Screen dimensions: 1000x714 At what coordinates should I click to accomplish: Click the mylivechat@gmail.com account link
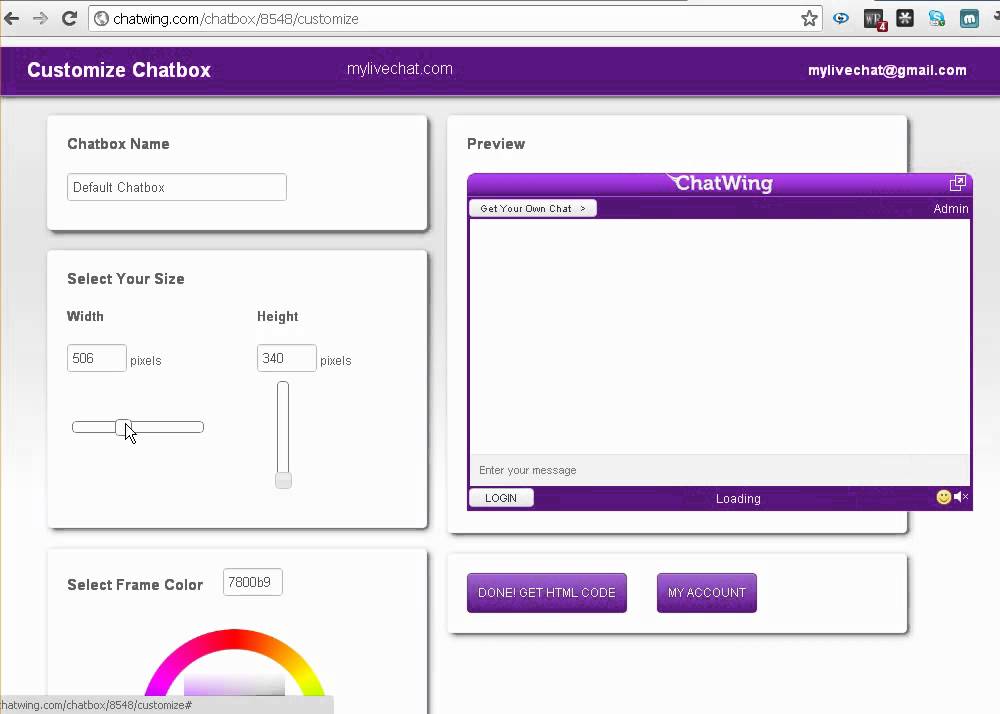click(887, 70)
